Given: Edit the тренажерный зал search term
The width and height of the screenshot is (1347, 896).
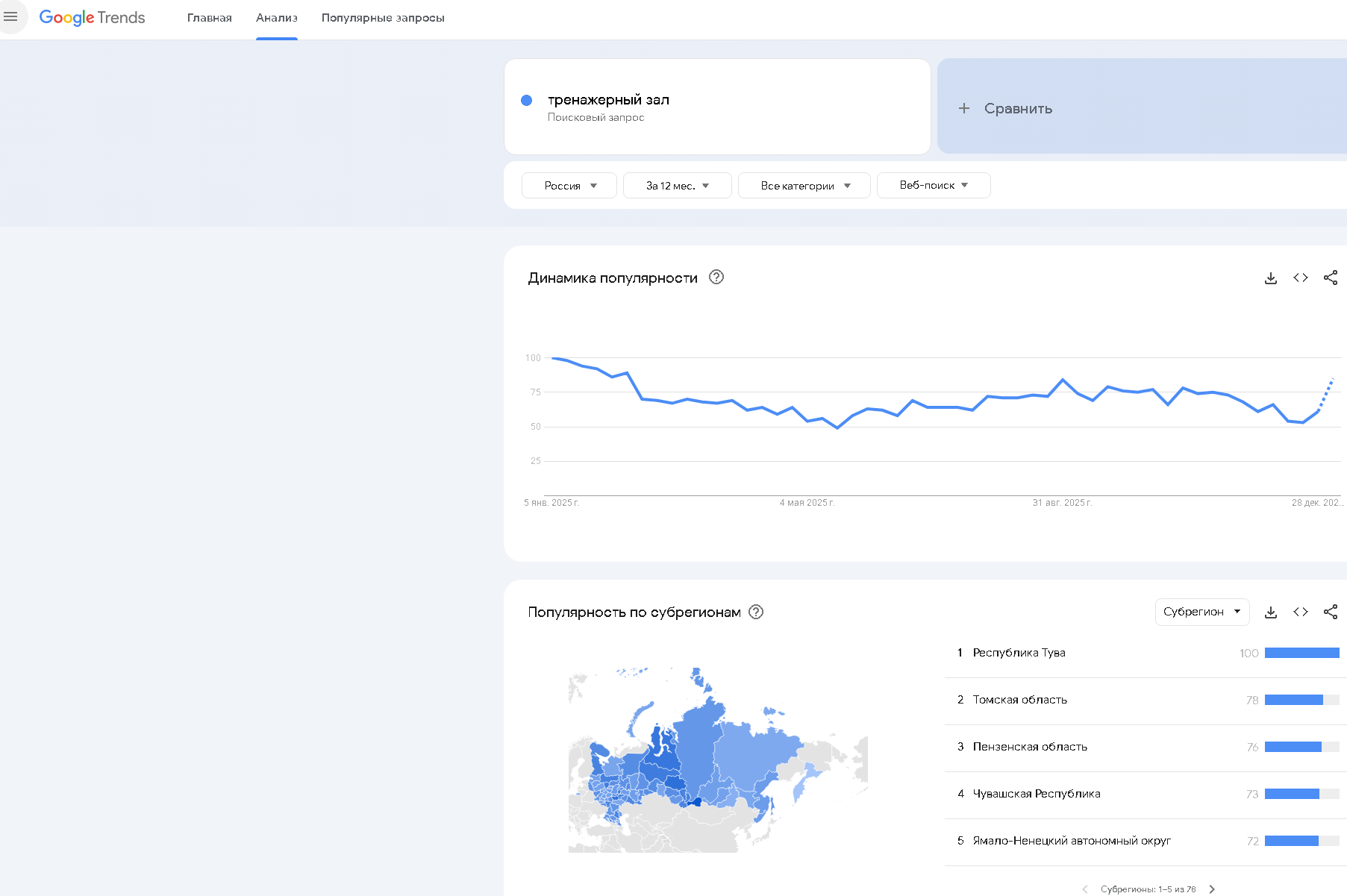Looking at the screenshot, I should [608, 100].
